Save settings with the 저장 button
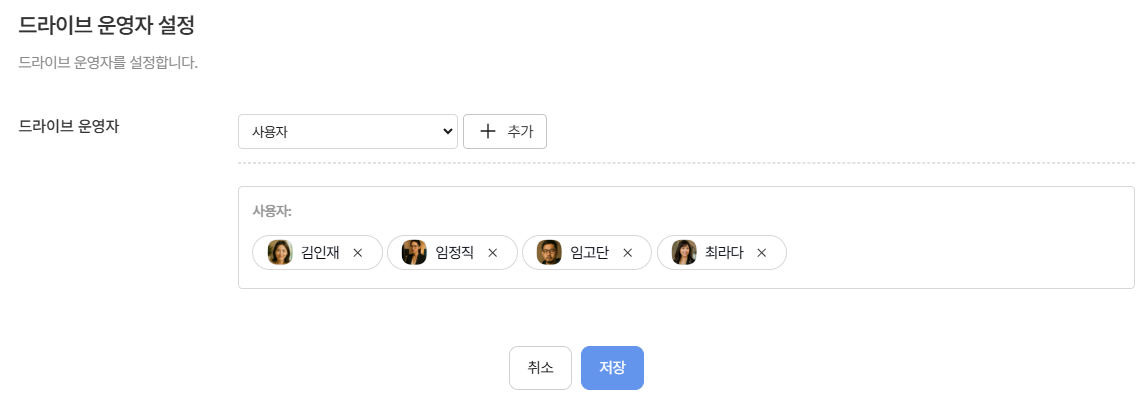1148x406 pixels. (612, 368)
